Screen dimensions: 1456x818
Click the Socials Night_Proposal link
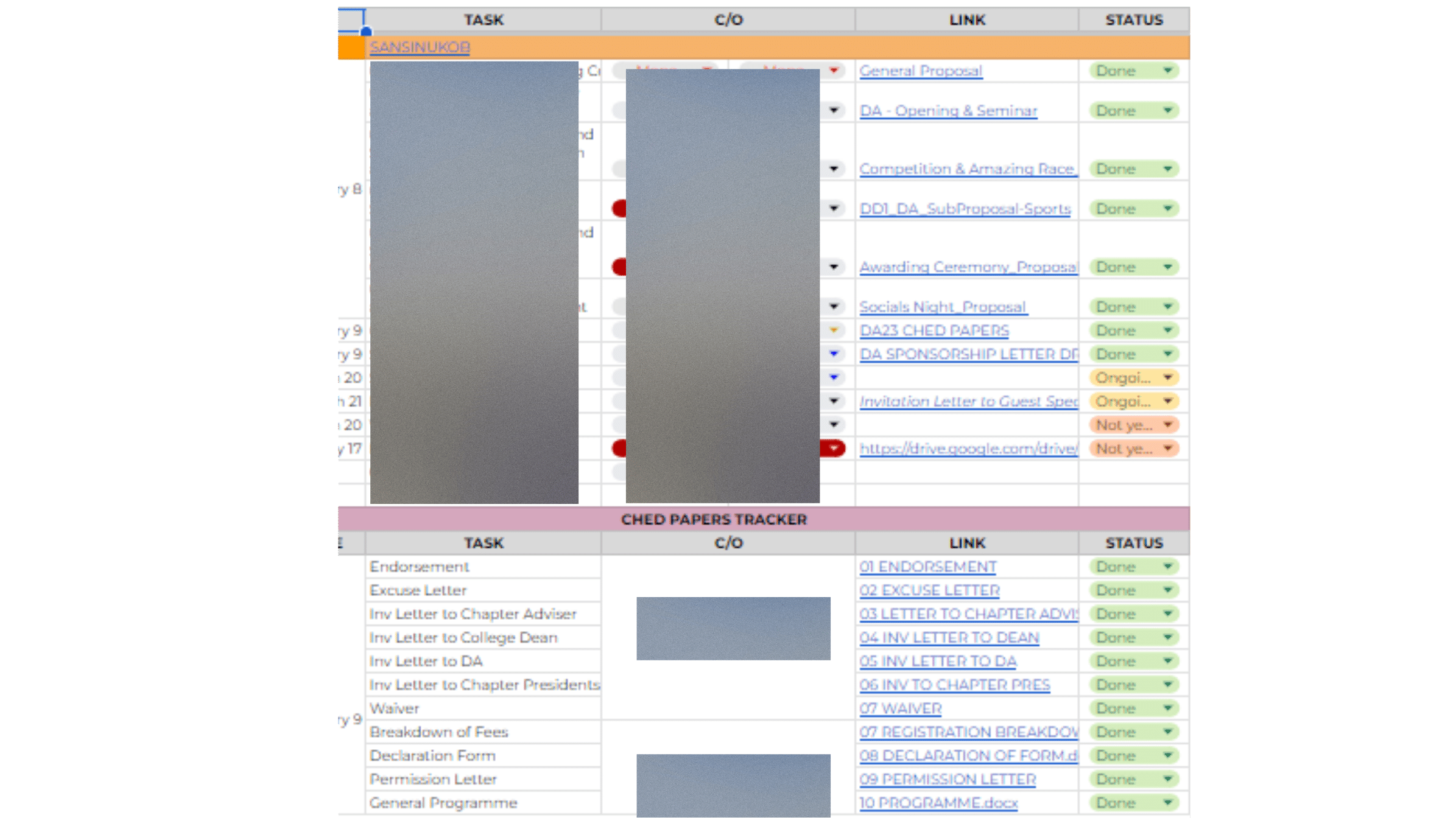click(x=943, y=307)
